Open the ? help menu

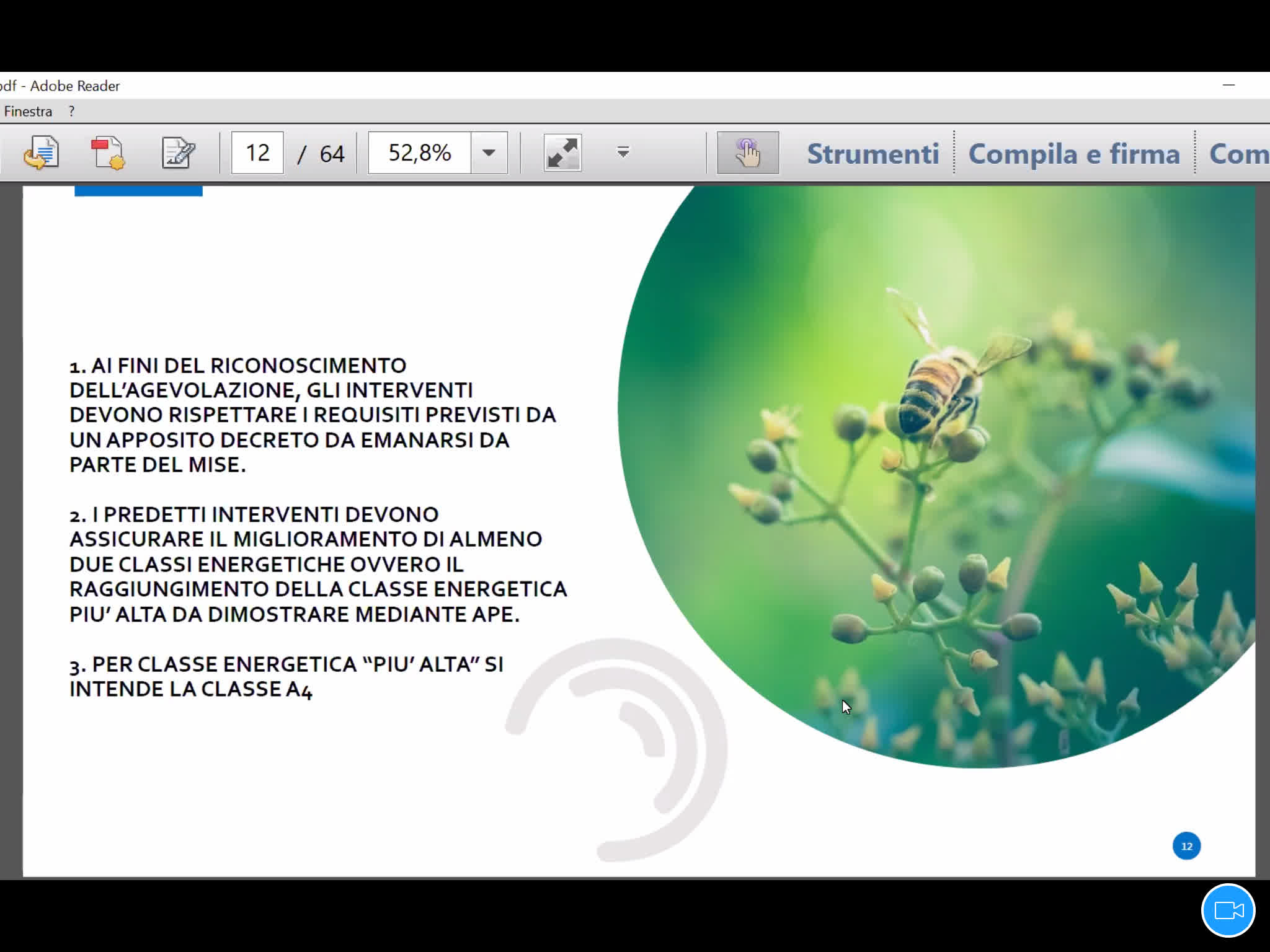71,112
